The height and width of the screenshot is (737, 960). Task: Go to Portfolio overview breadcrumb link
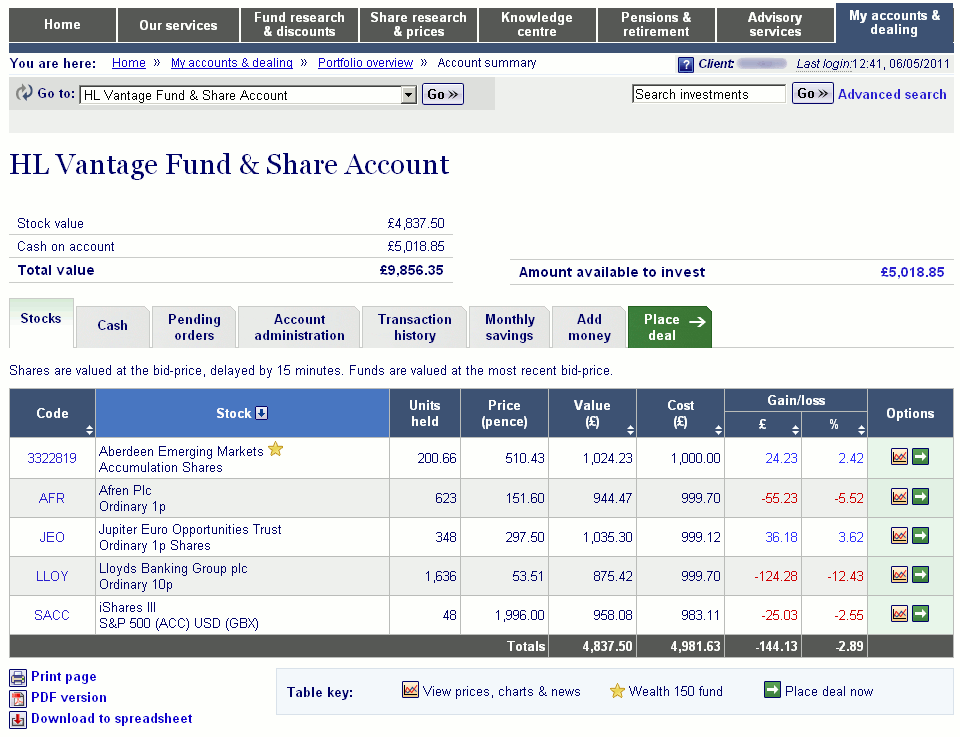(x=366, y=63)
